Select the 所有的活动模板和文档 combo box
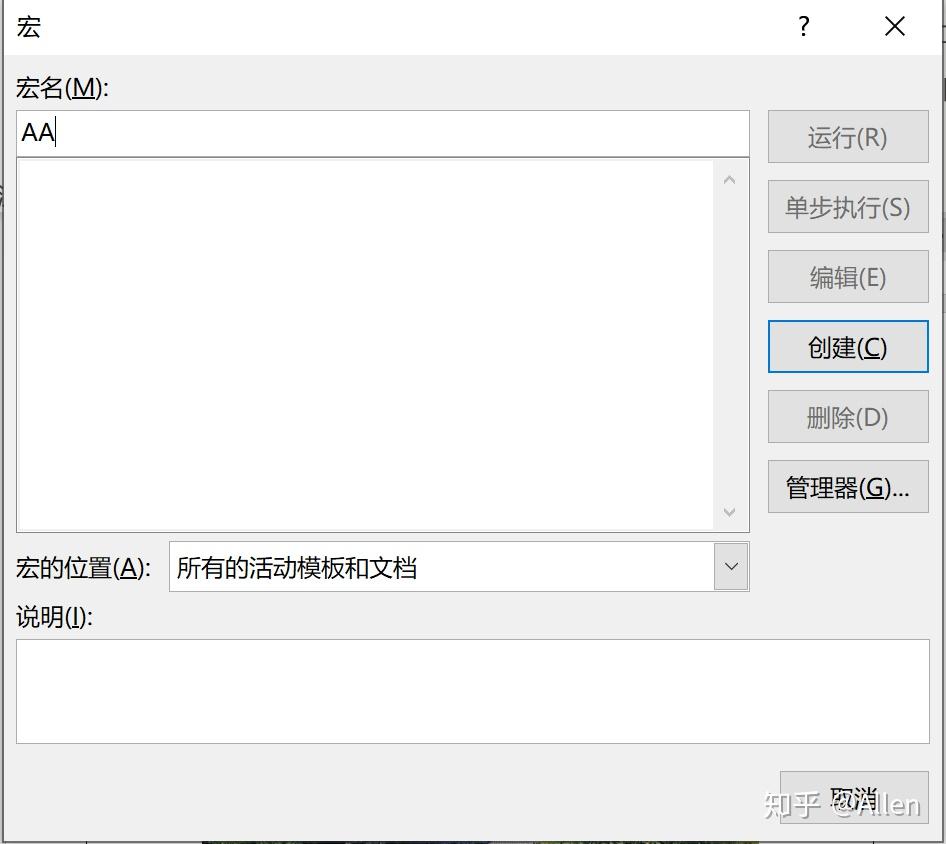 click(459, 566)
